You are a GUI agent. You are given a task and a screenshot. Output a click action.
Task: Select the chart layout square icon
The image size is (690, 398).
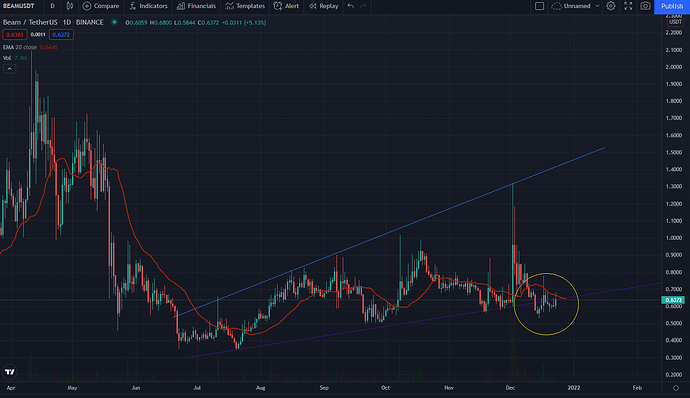[x=539, y=6]
